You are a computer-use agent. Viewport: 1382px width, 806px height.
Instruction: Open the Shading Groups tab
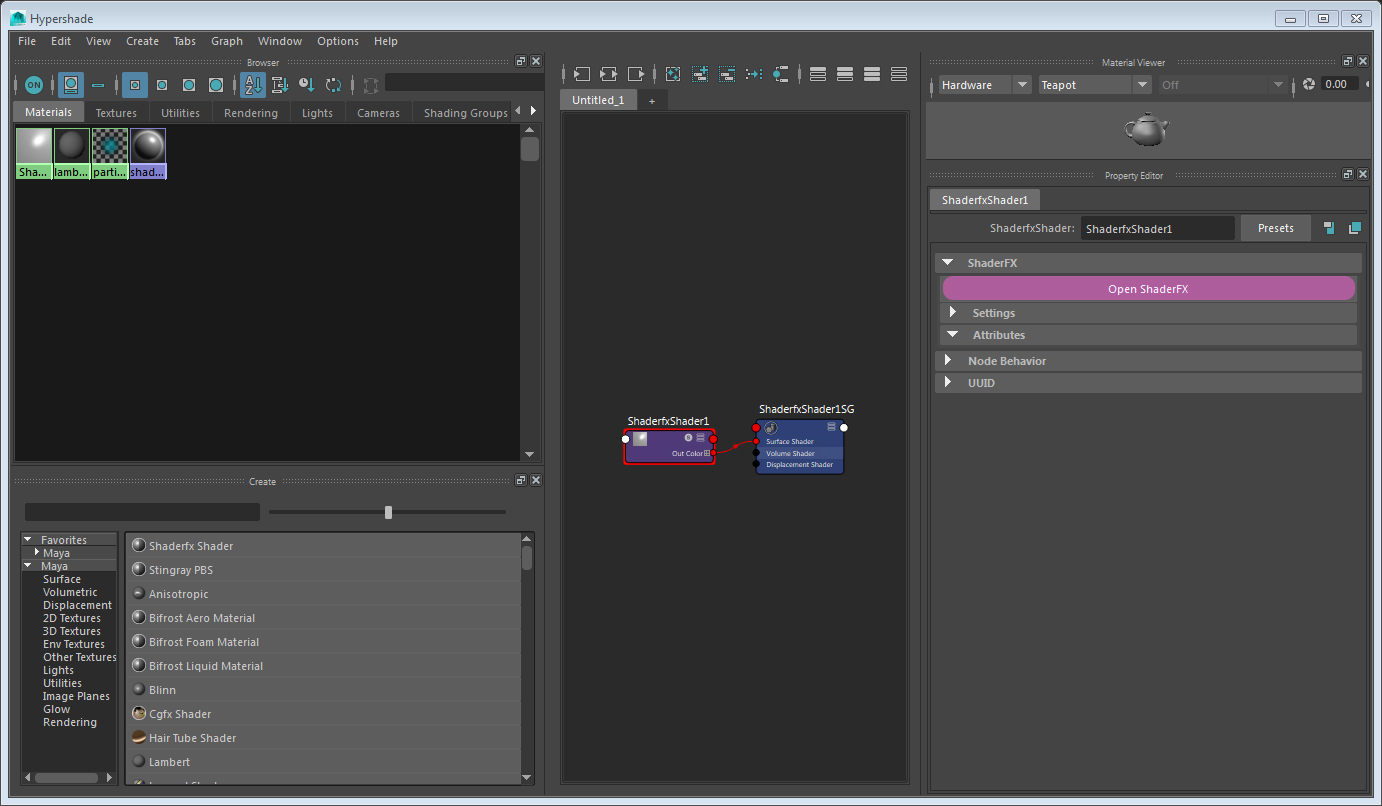pyautogui.click(x=465, y=113)
